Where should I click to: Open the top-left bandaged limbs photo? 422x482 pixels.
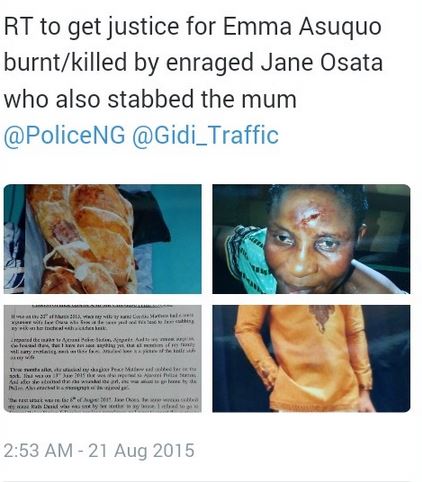pos(103,239)
